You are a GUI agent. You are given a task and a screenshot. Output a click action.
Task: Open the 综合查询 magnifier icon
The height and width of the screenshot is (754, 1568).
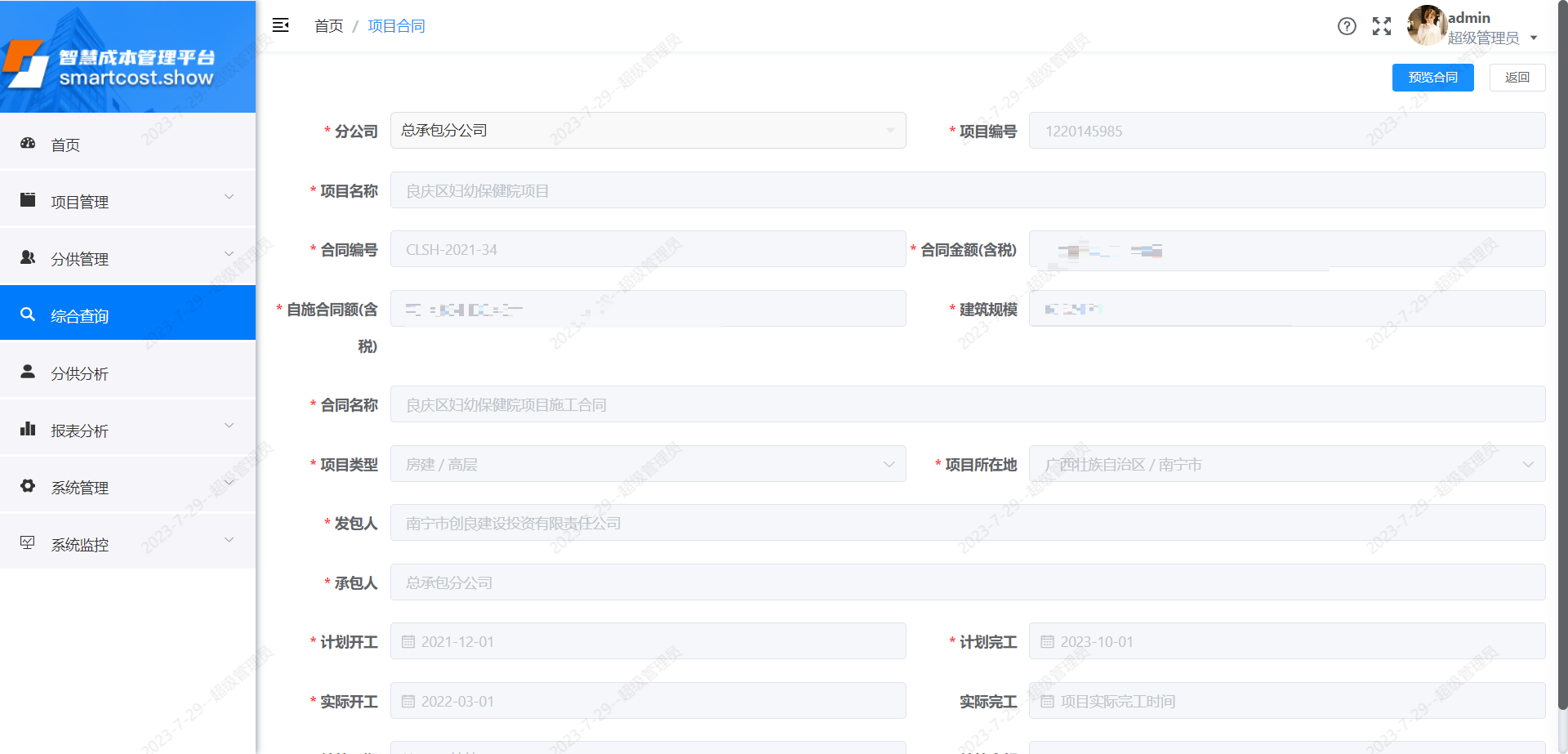pyautogui.click(x=28, y=314)
